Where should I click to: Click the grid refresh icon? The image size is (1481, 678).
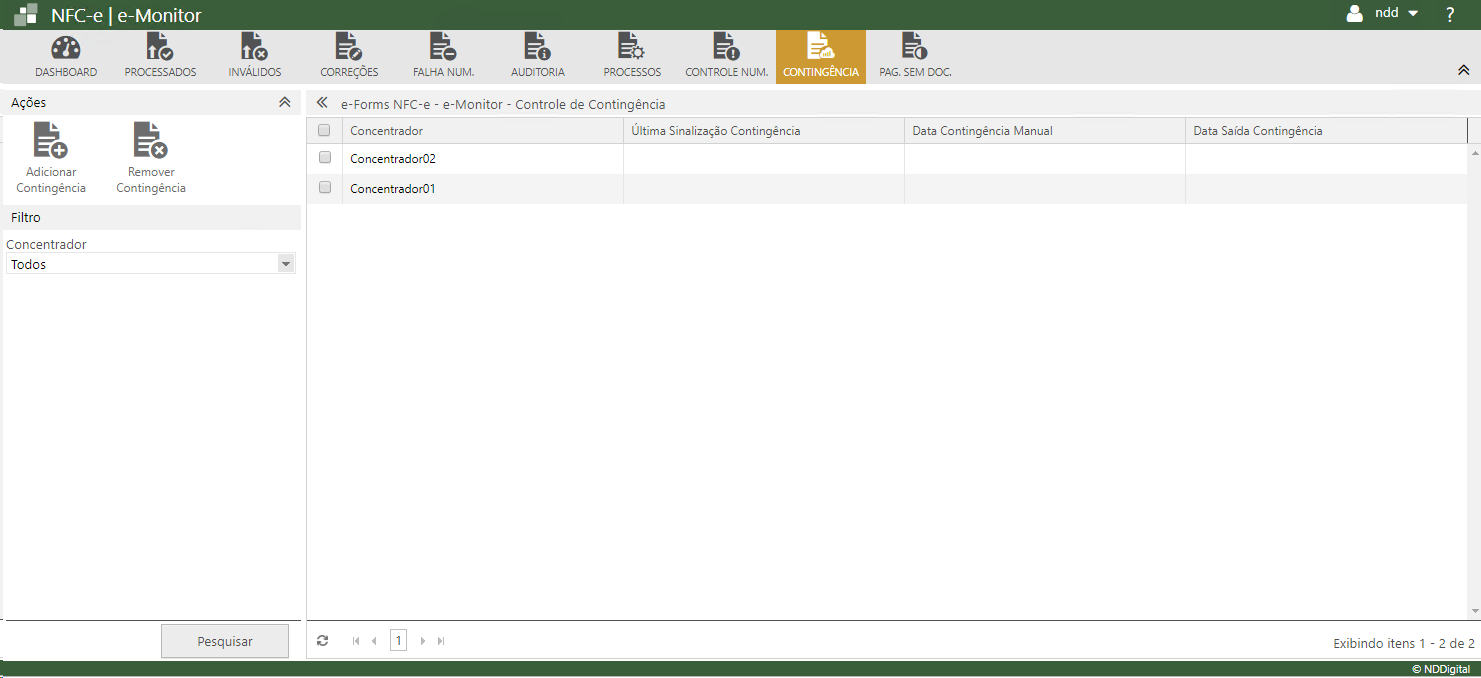[x=322, y=641]
